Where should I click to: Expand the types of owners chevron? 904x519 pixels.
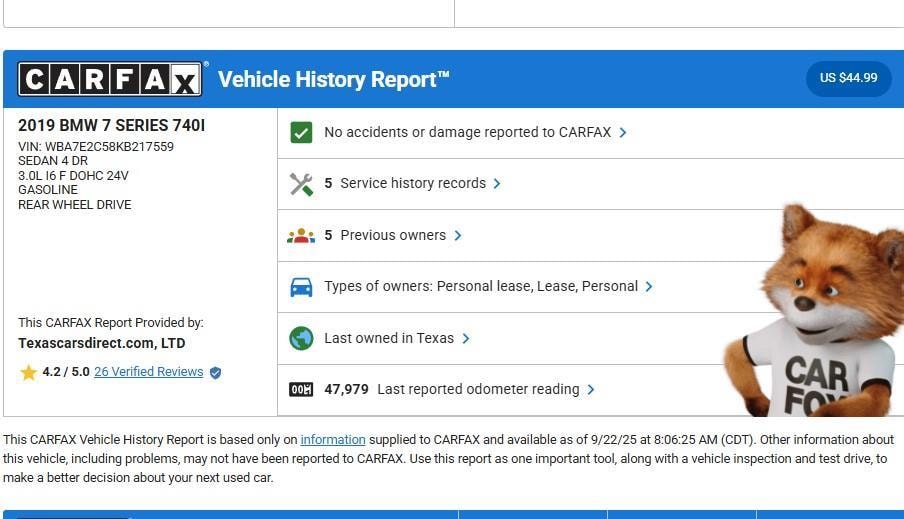[649, 287]
